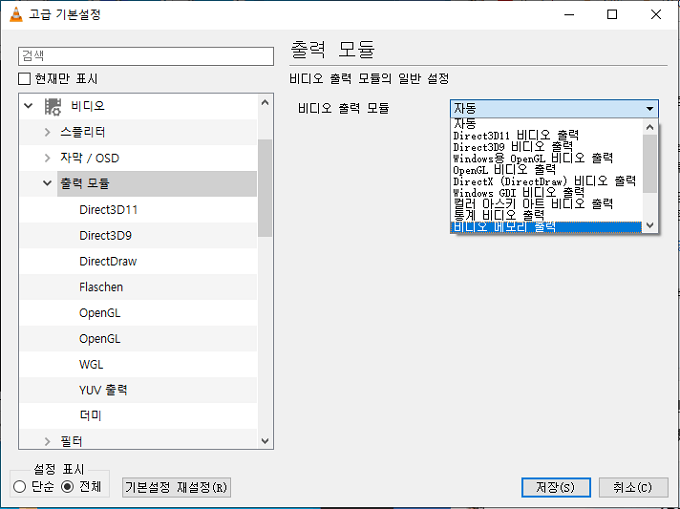Minimize the preferences window
680x509 pixels.
[569, 15]
